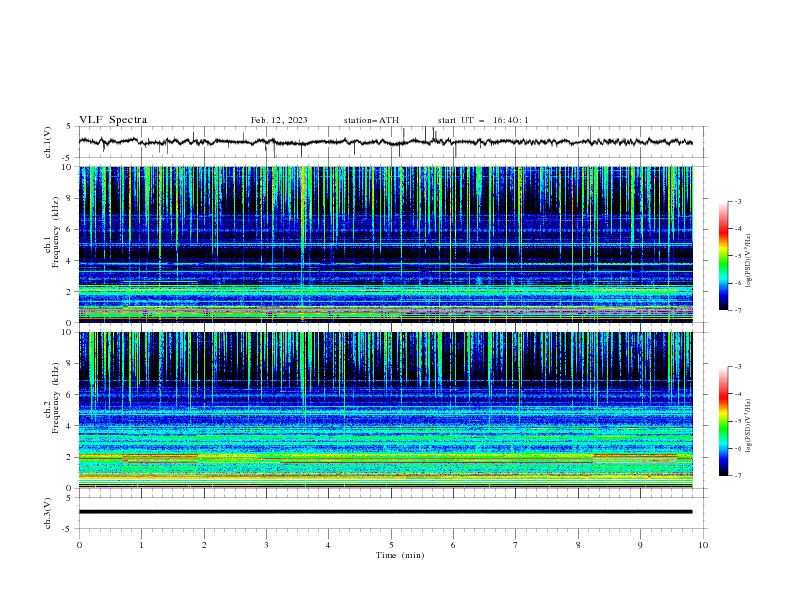The height and width of the screenshot is (612, 792).
Task: Select the date text "Feb. 12, 2023"
Action: click(x=279, y=120)
